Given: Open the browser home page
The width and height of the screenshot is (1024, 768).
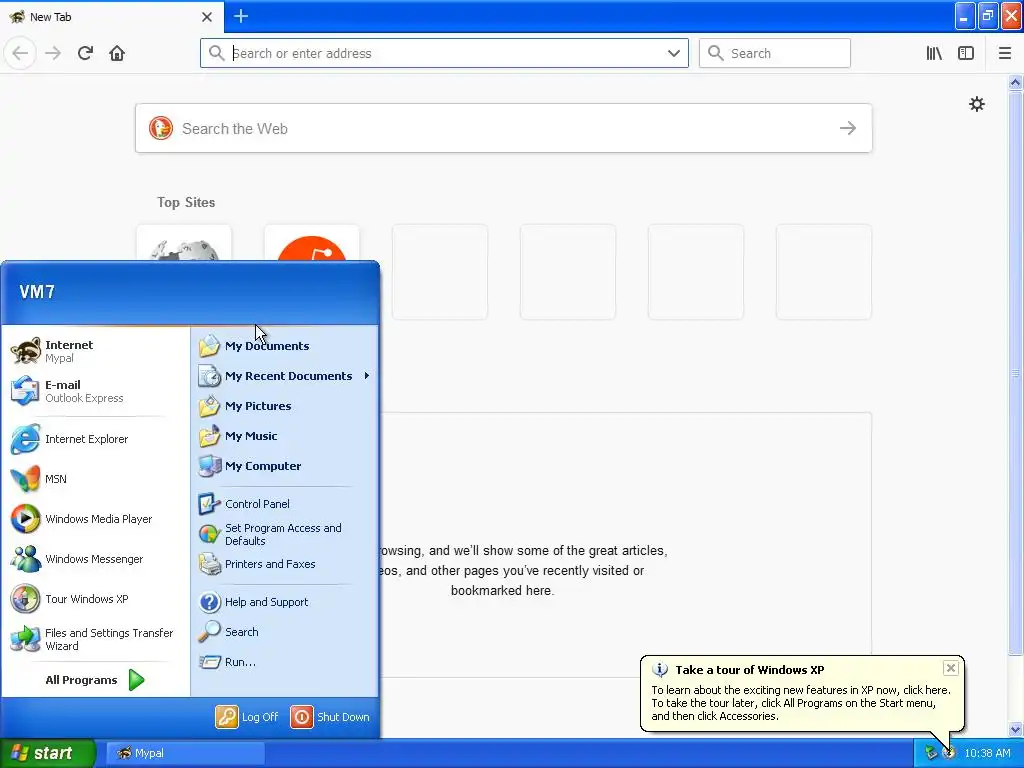Looking at the screenshot, I should pos(117,53).
